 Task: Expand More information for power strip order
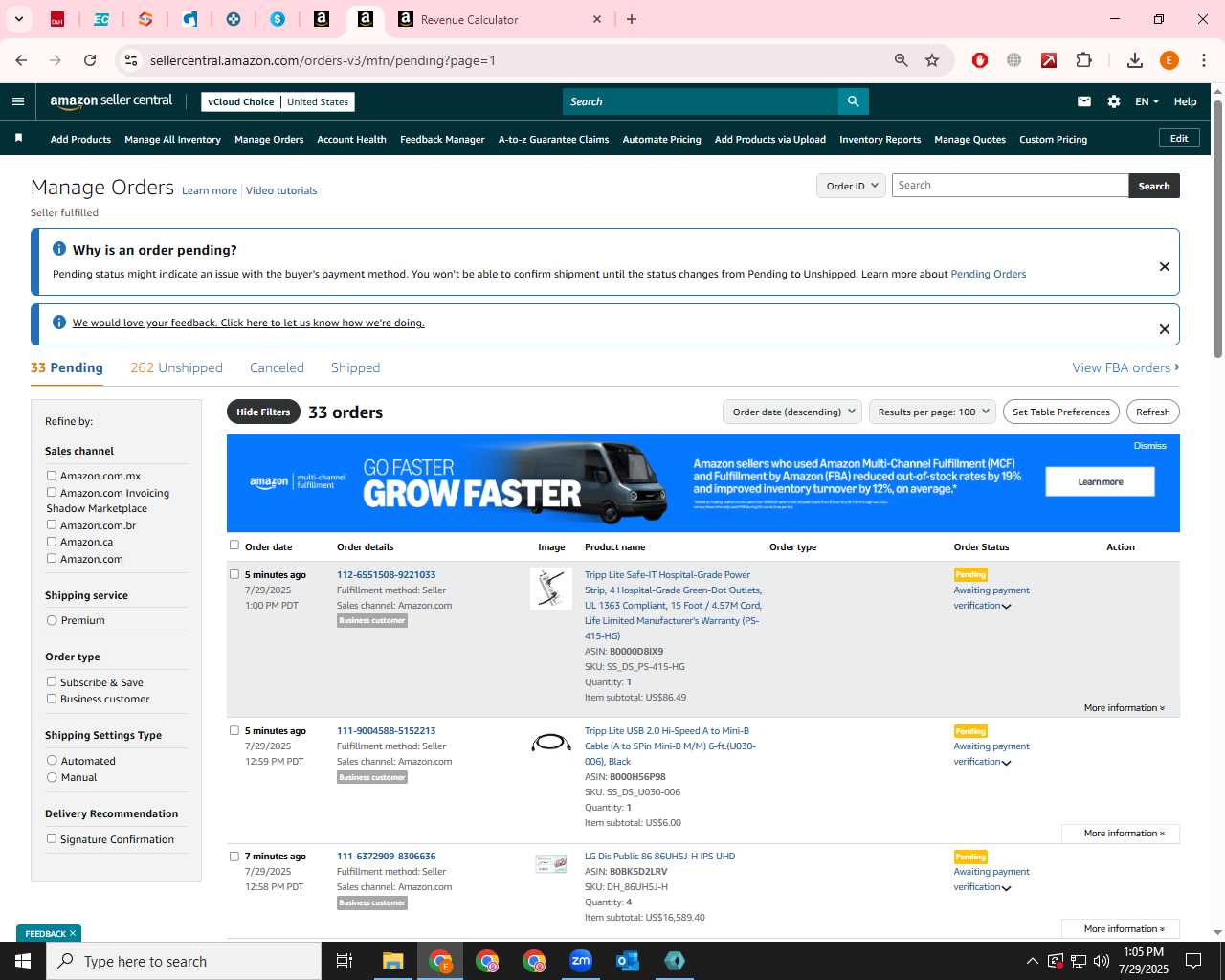coord(1125,708)
